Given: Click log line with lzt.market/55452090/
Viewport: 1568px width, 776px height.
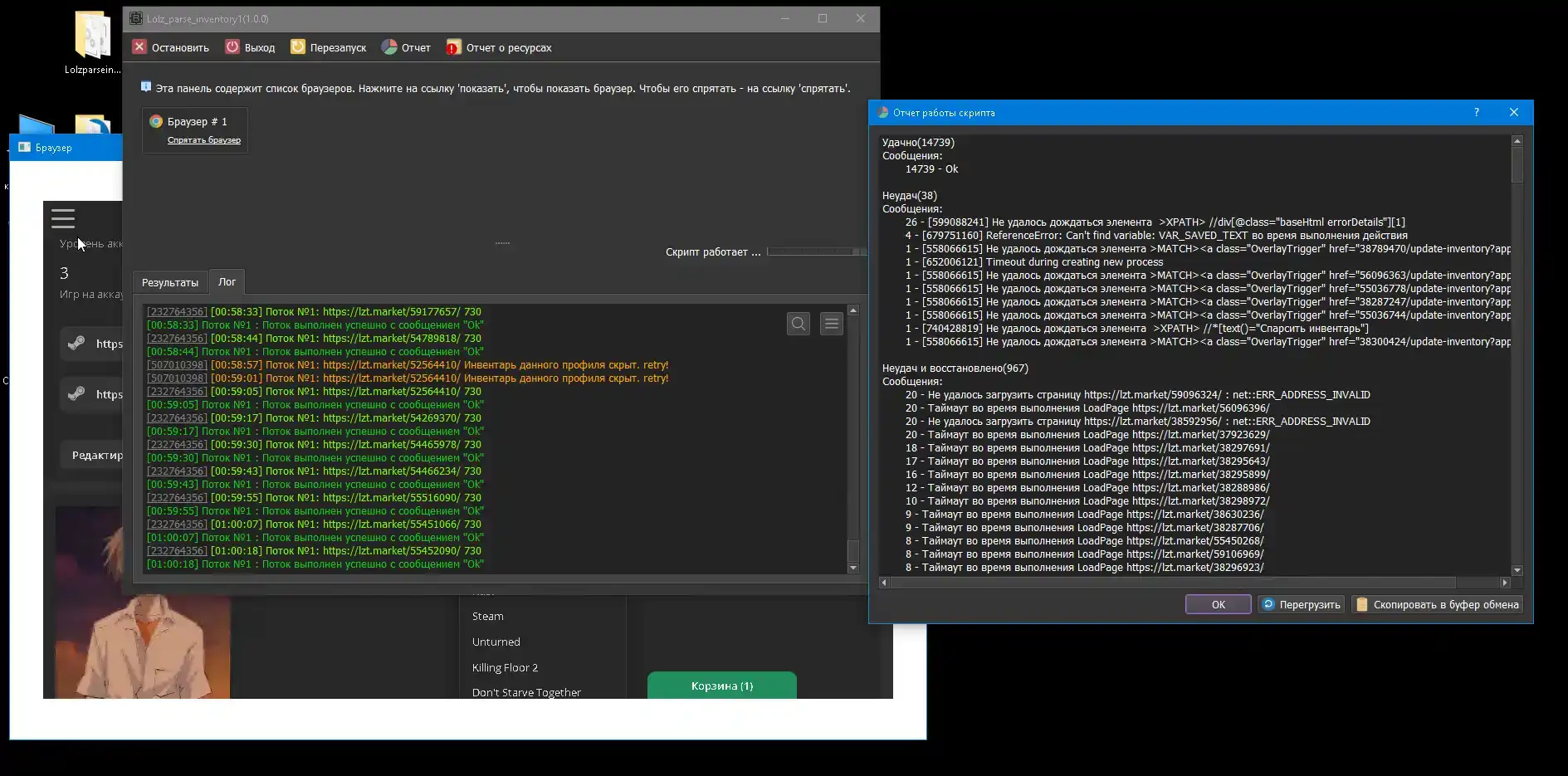Looking at the screenshot, I should click(x=314, y=551).
